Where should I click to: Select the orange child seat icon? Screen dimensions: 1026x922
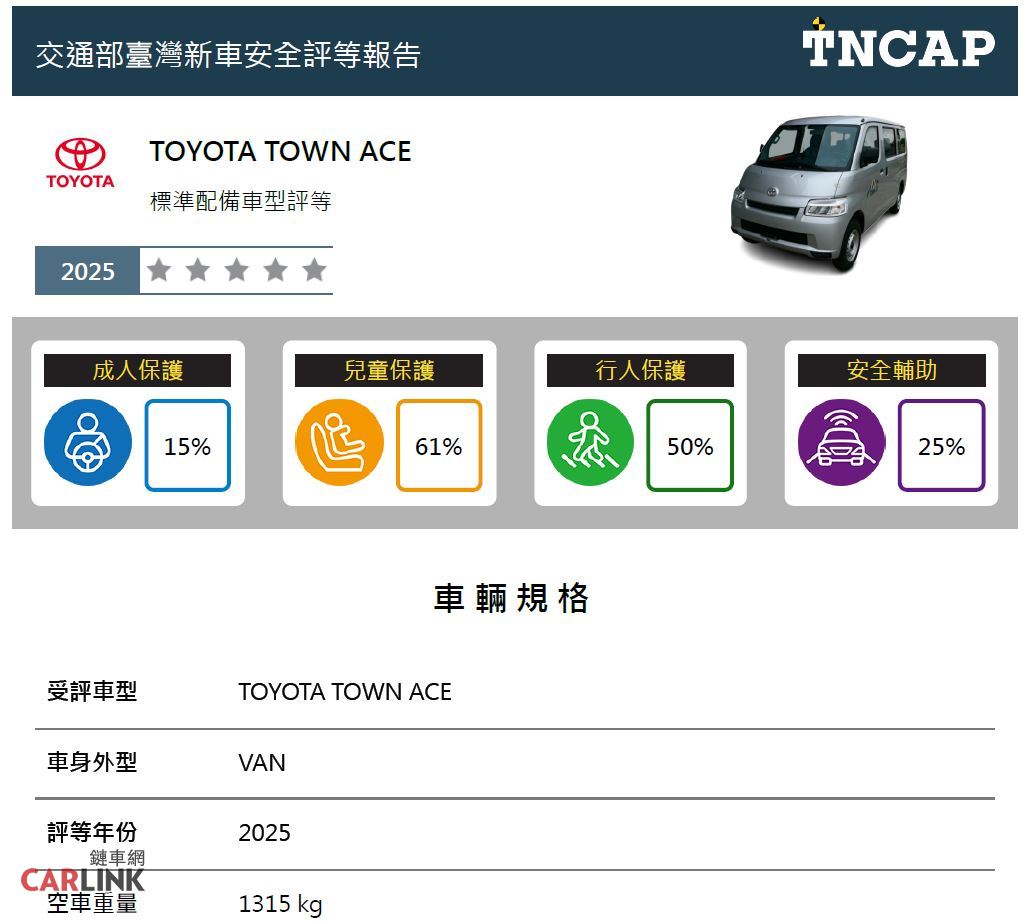[x=339, y=445]
